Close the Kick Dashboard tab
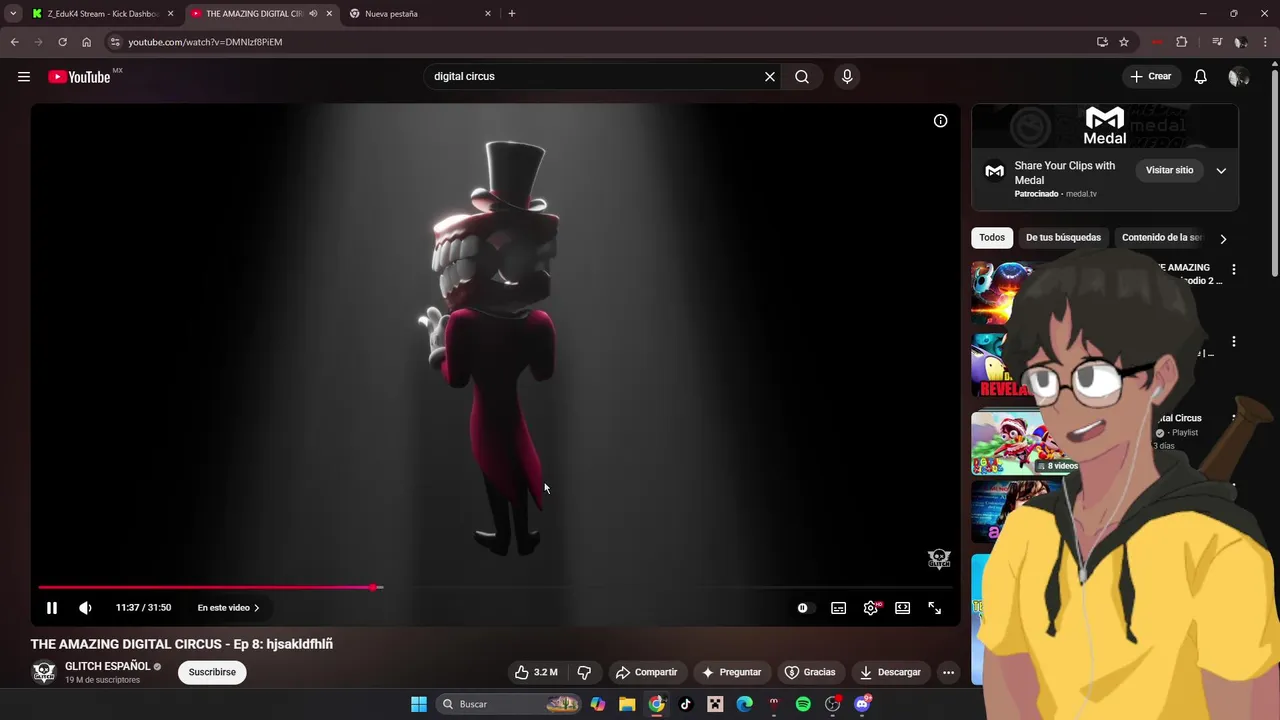Screen dimensions: 1280x720 (170, 14)
